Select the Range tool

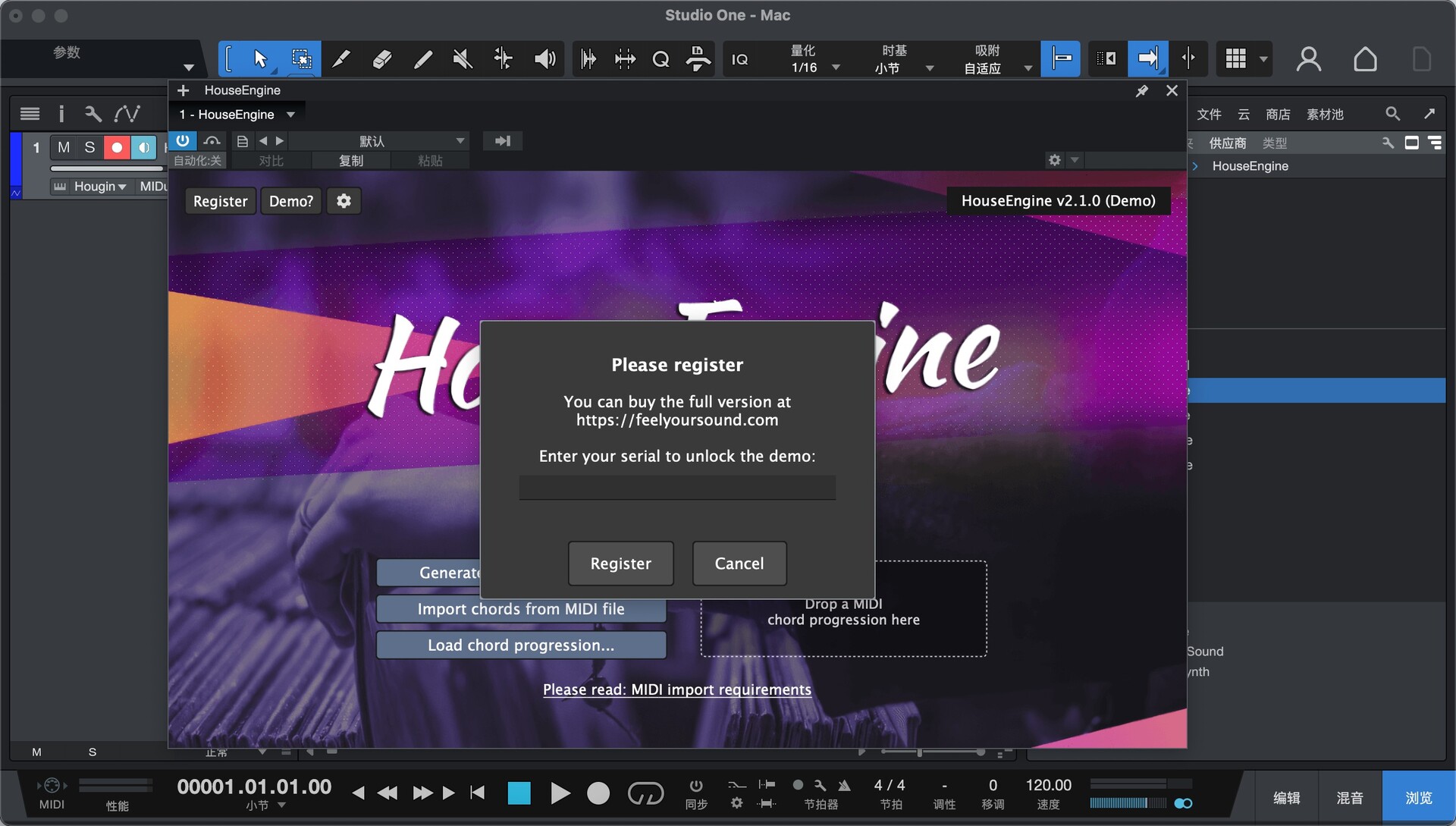pyautogui.click(x=301, y=58)
